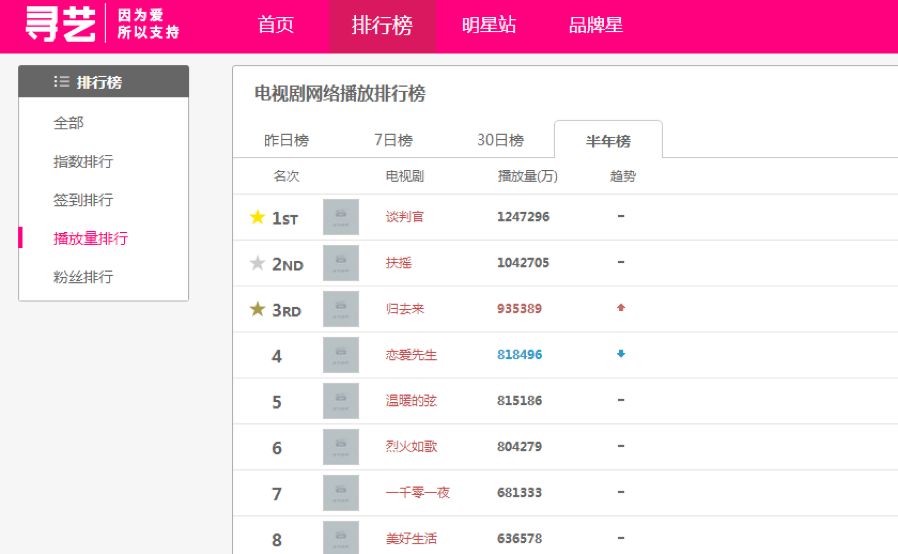Open 排行榜 in the top navigation
This screenshot has height=554, width=898.
coord(382,25)
